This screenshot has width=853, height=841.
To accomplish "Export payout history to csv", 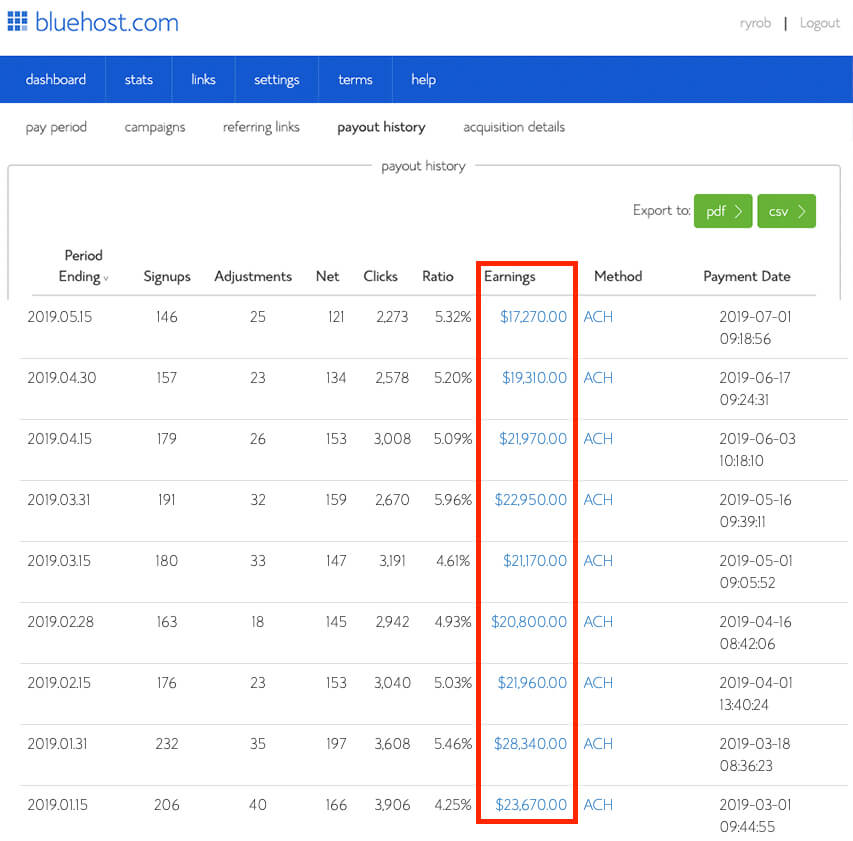I will [x=786, y=211].
